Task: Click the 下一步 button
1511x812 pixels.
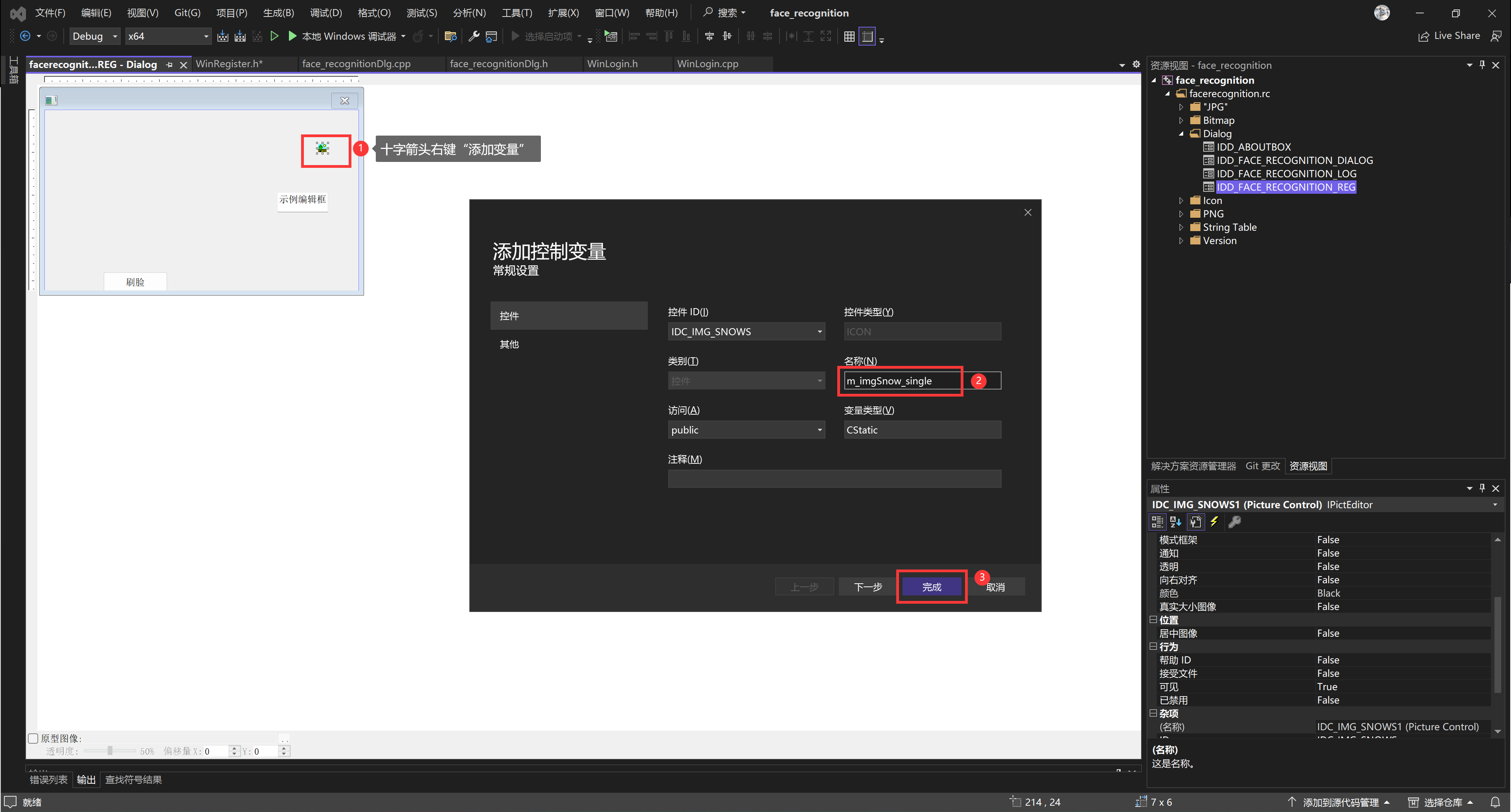Action: pyautogui.click(x=868, y=587)
